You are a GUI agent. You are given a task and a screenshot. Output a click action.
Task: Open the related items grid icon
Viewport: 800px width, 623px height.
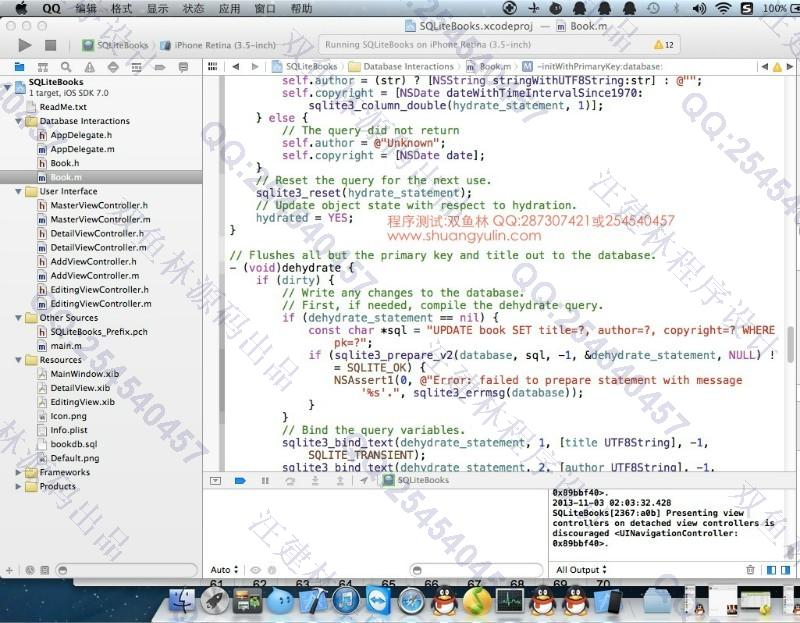tap(213, 66)
